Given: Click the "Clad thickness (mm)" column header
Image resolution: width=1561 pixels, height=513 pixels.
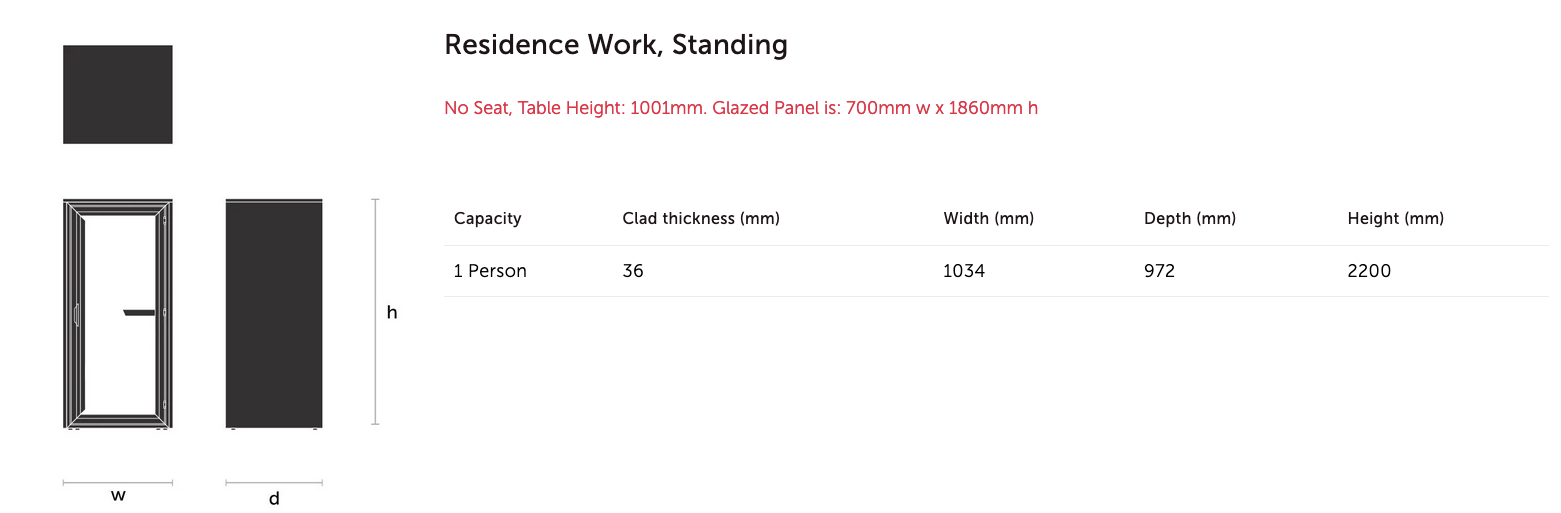Looking at the screenshot, I should [700, 219].
